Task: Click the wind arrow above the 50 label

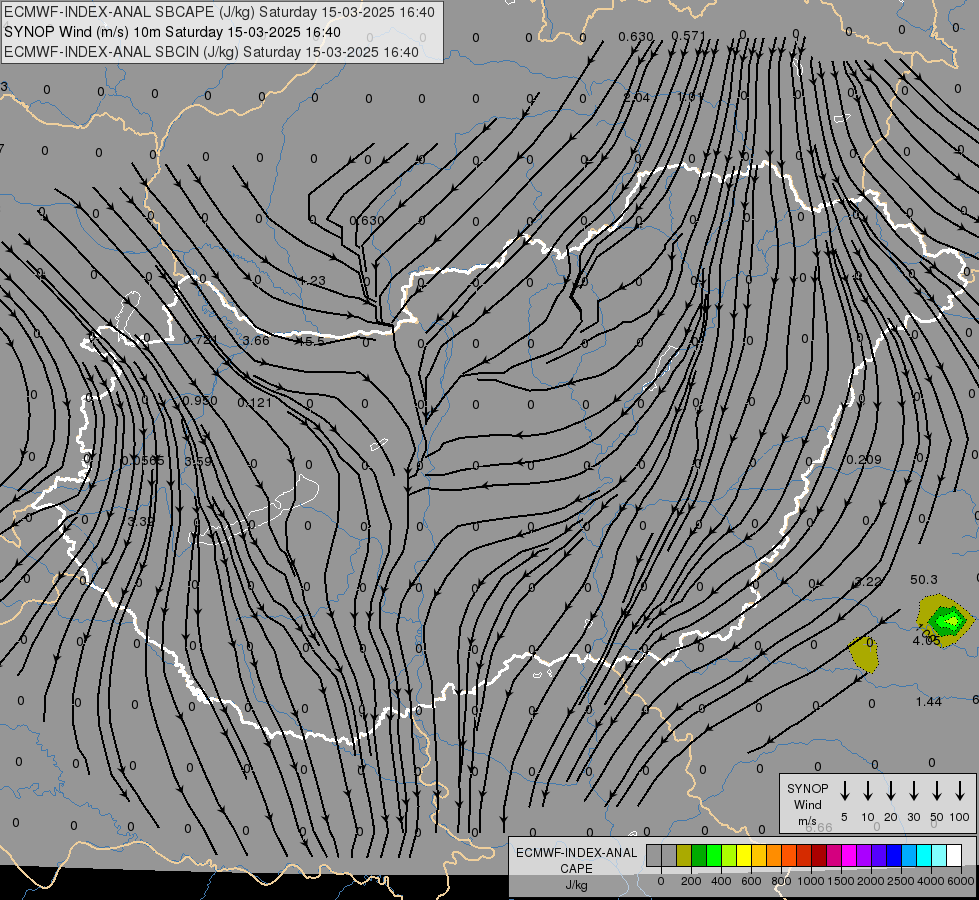Action: 937,791
